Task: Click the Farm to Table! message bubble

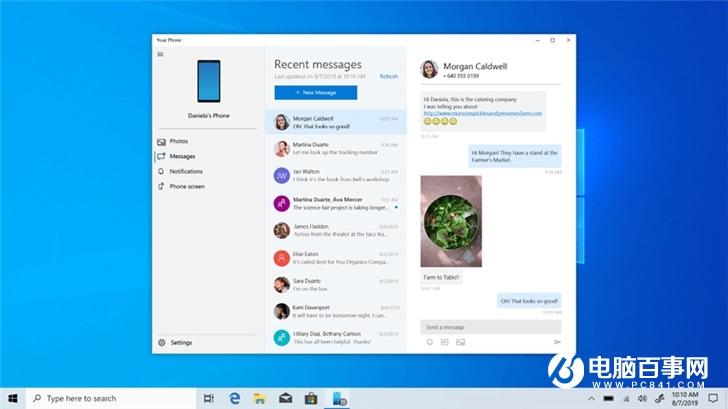Action: coord(441,277)
